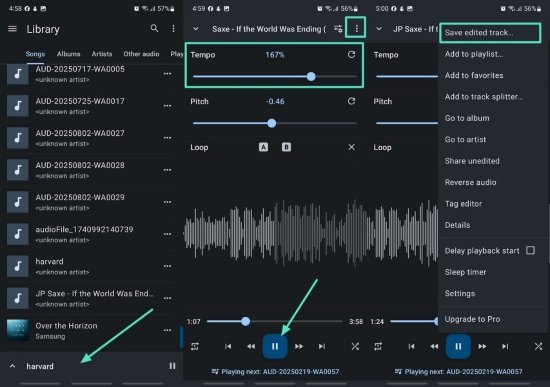550x387 pixels.
Task: Click the waveform in the middle player
Action: (x=275, y=233)
